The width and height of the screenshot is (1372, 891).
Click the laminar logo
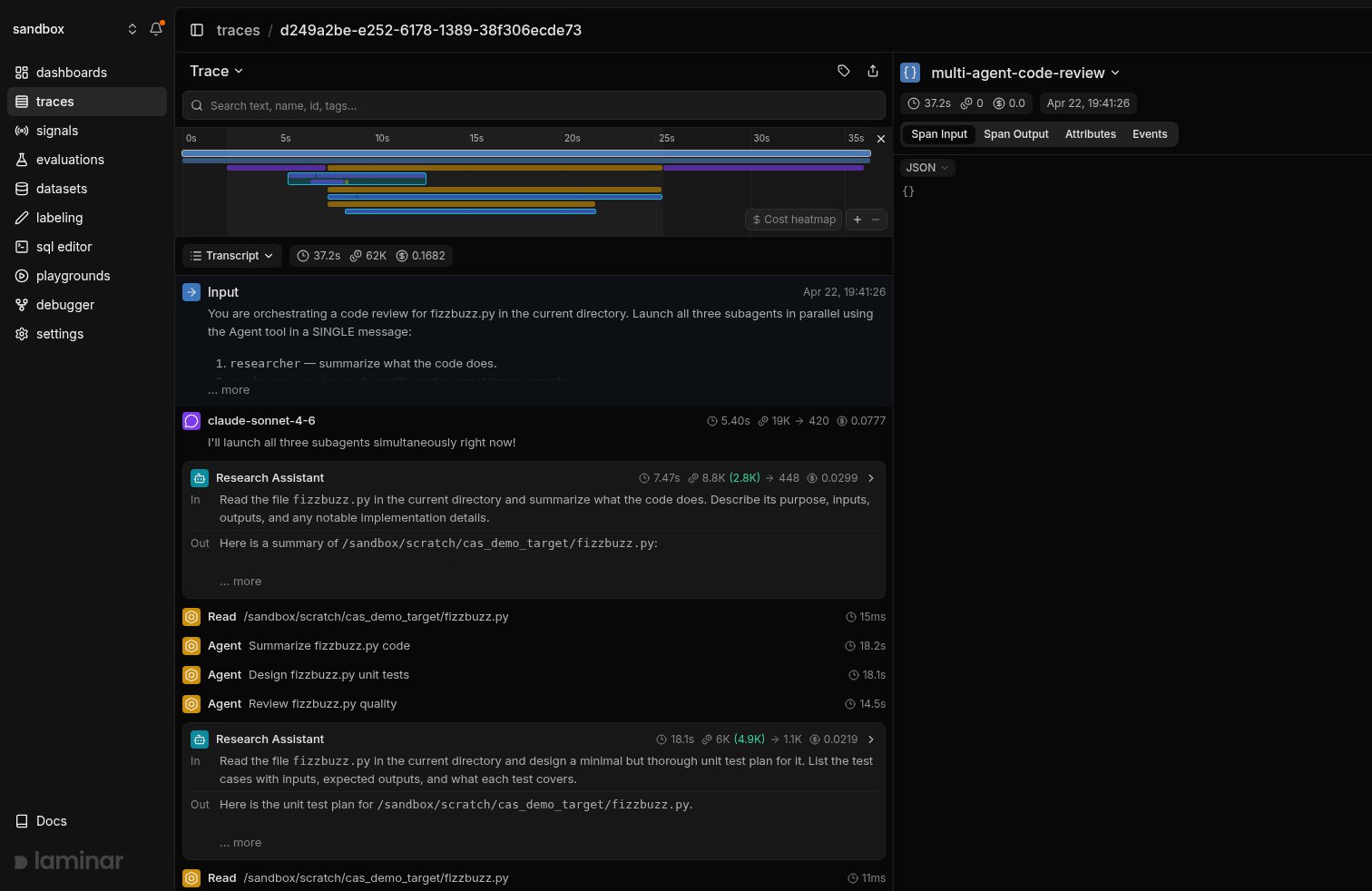coord(69,861)
